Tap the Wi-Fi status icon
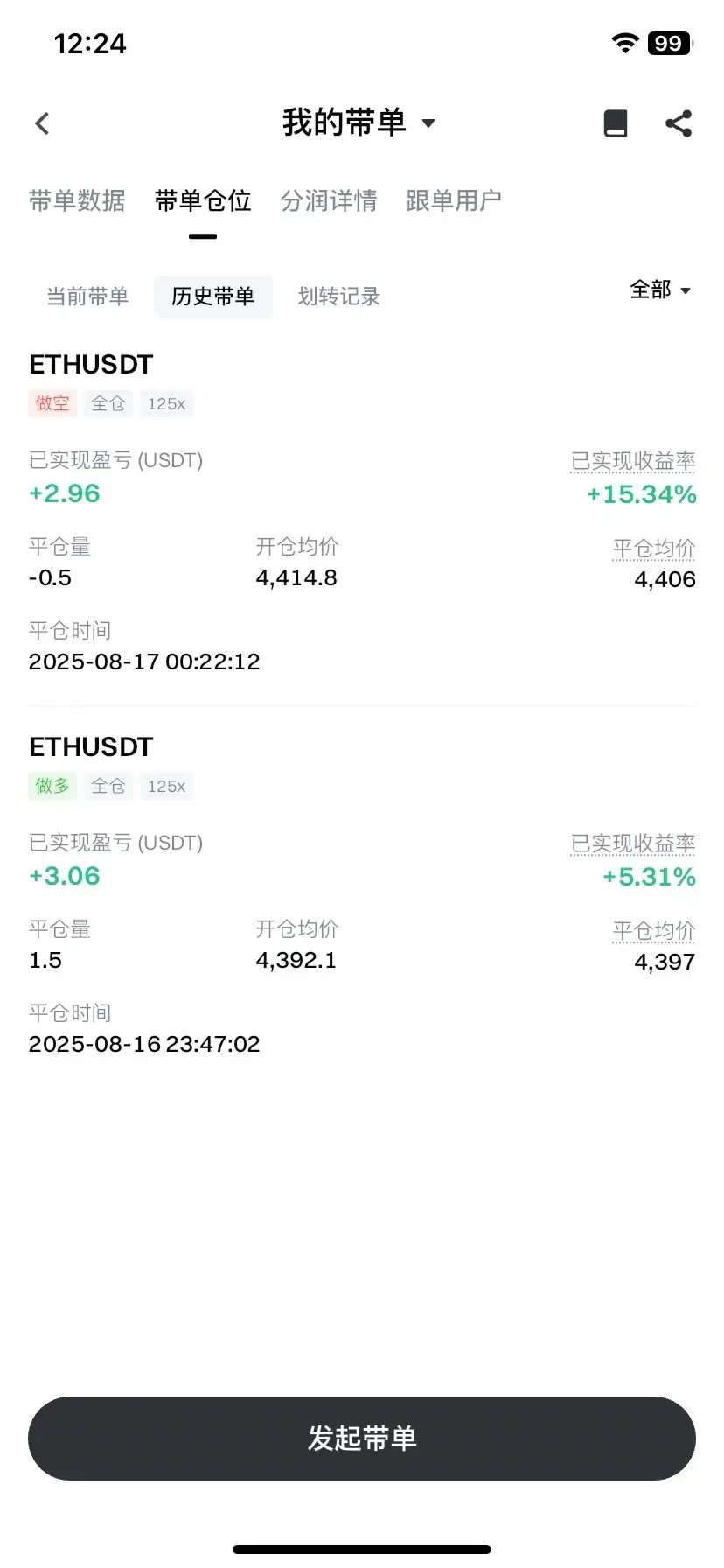 (625, 43)
